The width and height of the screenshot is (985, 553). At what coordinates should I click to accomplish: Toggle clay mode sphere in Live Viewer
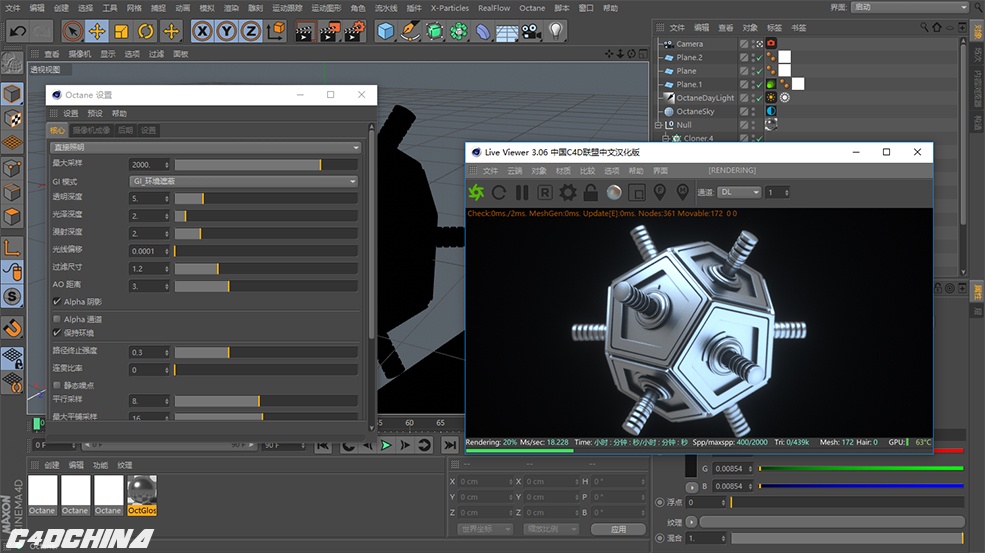click(x=614, y=192)
